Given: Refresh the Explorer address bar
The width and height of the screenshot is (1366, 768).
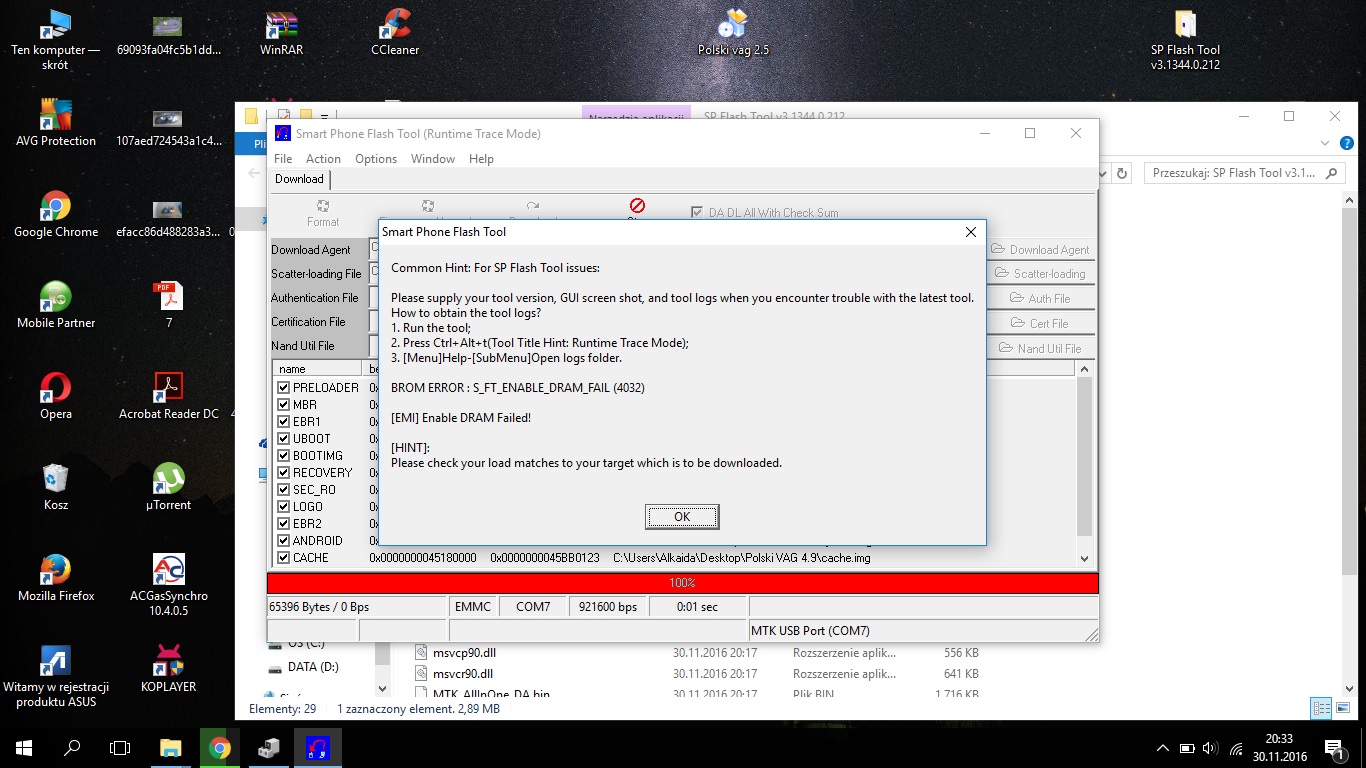Looking at the screenshot, I should (1122, 173).
